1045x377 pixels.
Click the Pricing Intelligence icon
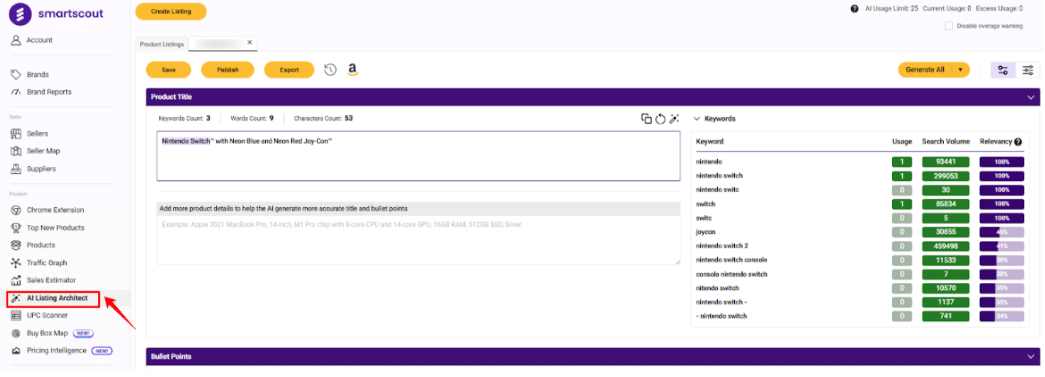[17, 350]
